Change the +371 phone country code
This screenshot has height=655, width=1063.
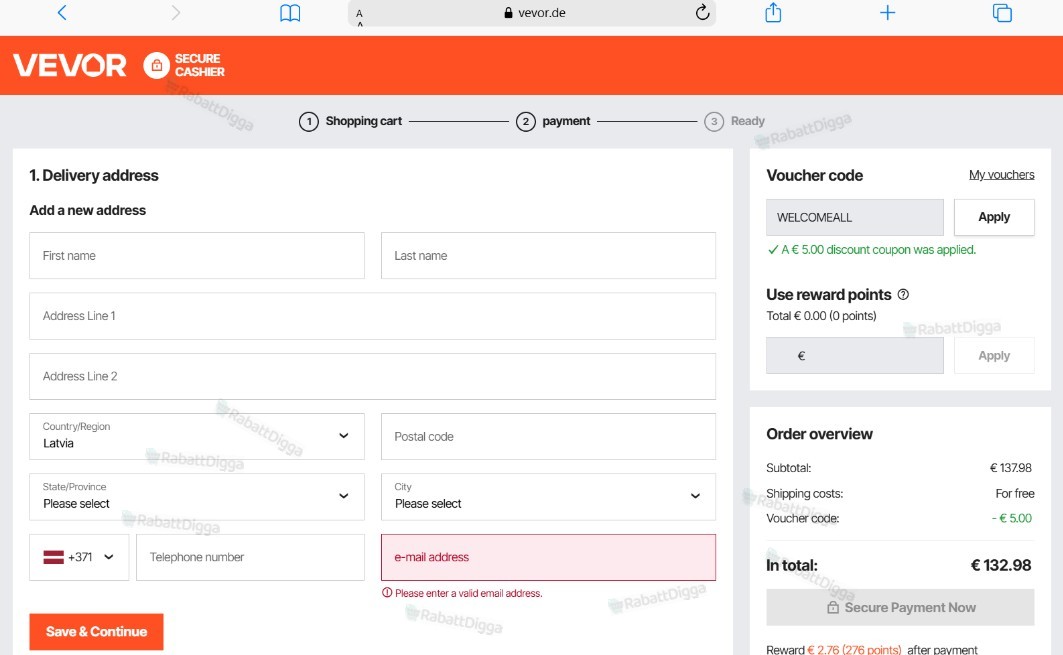click(79, 557)
